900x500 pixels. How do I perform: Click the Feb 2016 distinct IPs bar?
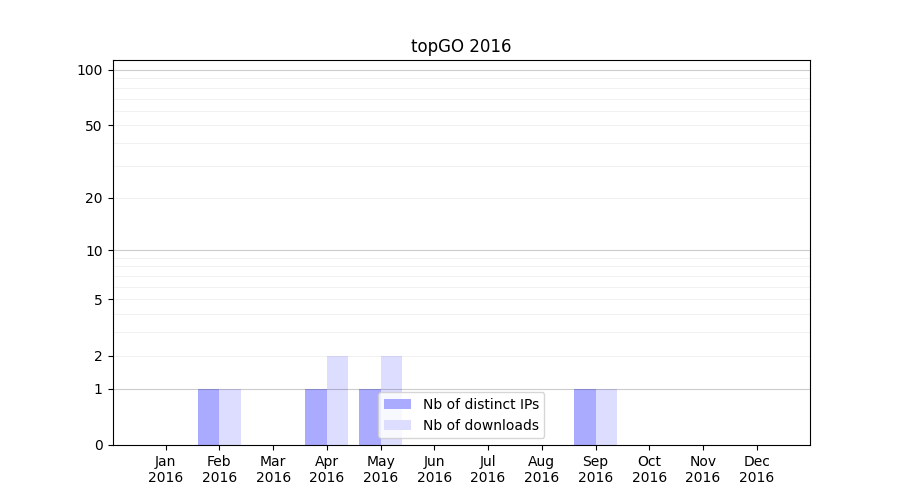[x=208, y=417]
